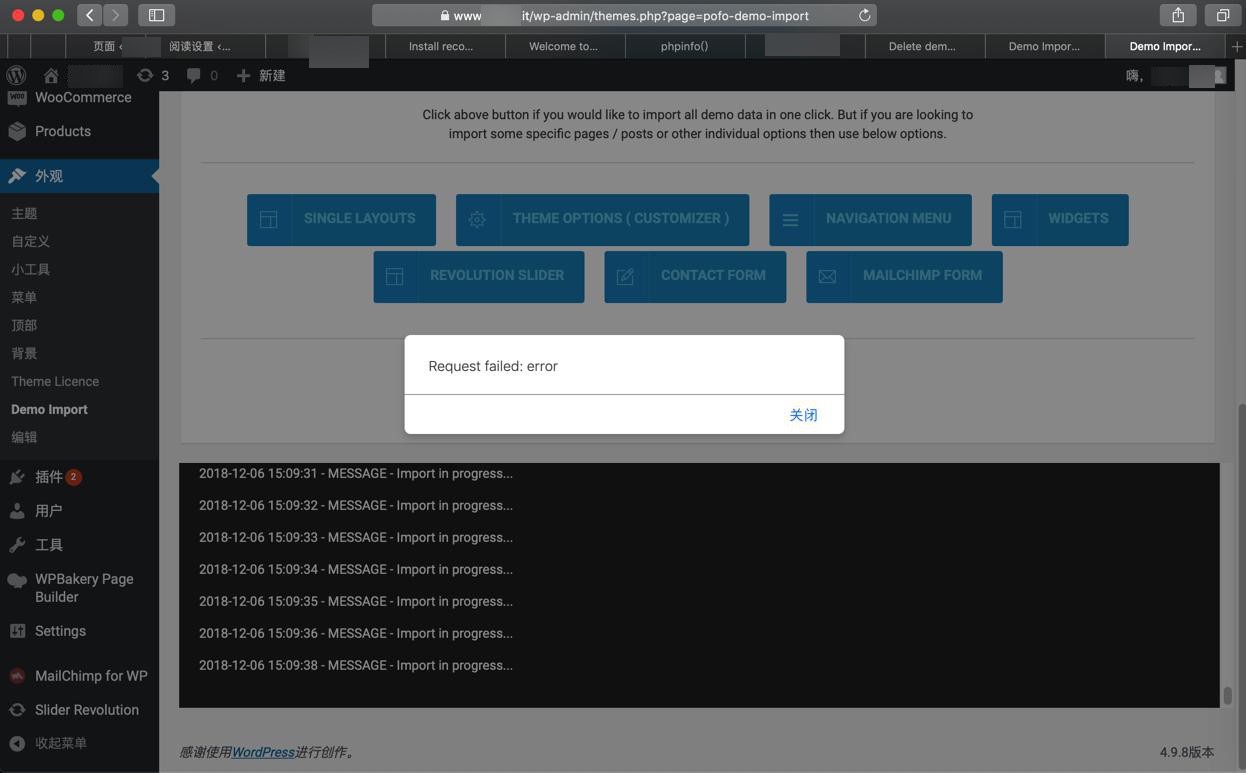Screen dimensions: 1246x773
Task: Click the MAILCHIMP FORM import button
Action: coord(904,276)
